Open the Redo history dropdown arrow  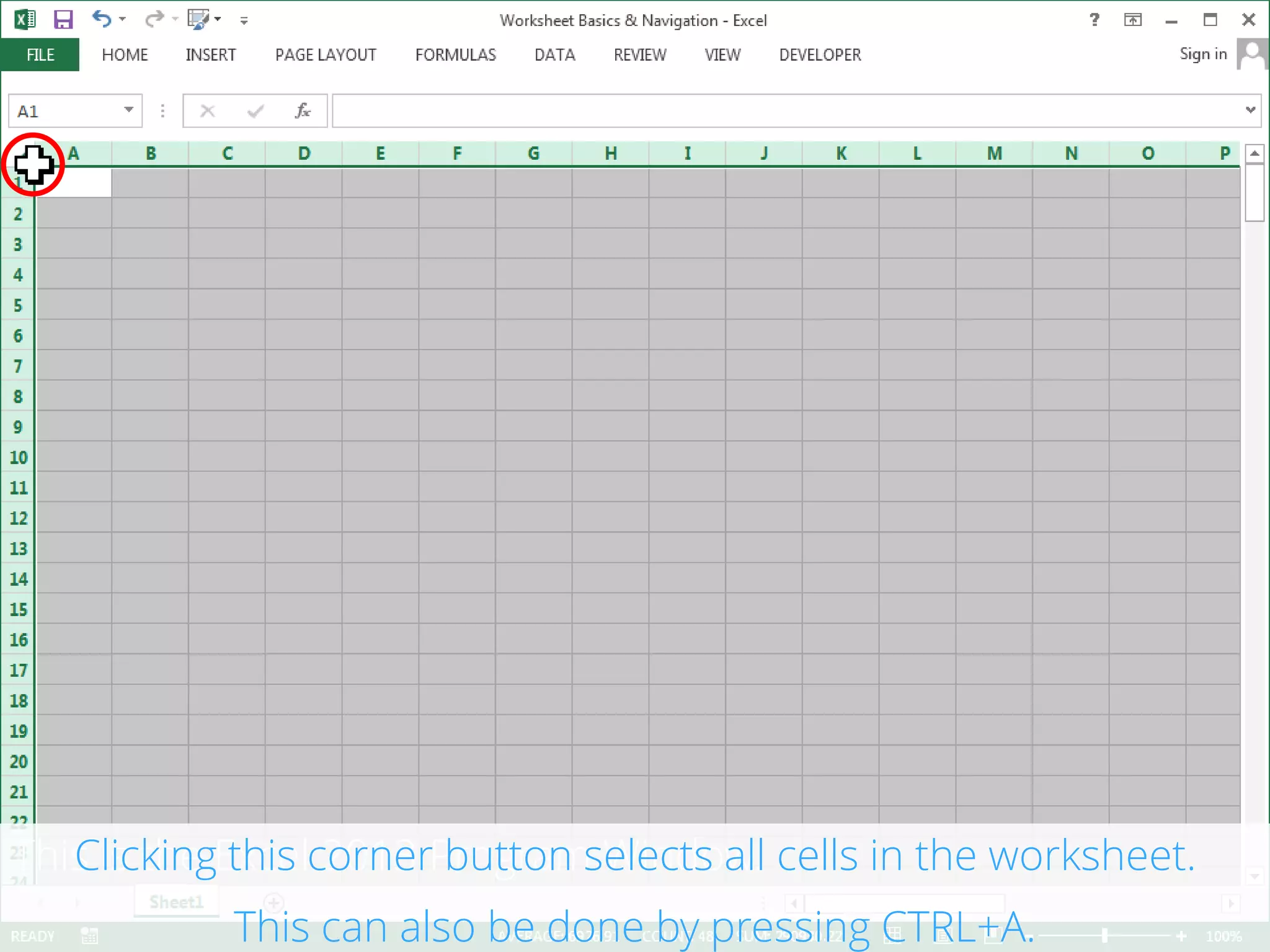[x=175, y=19]
